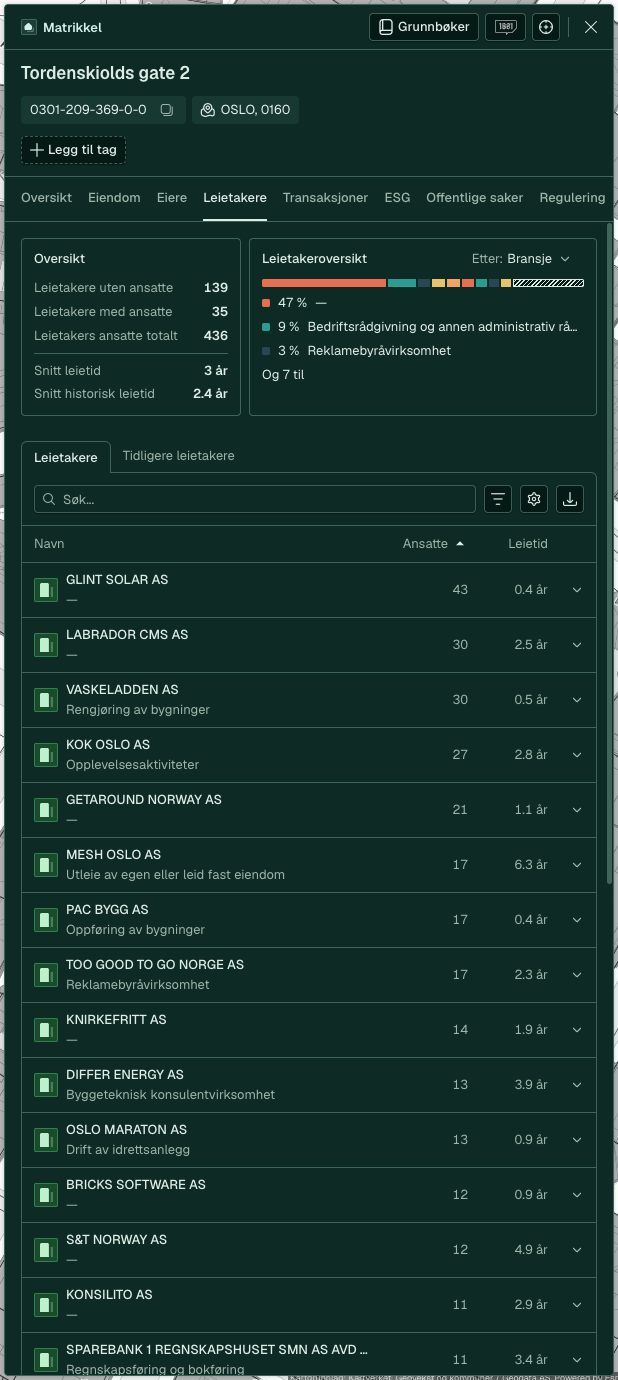Click the OSLO, 0160 location chip
The image size is (618, 1380).
pyautogui.click(x=245, y=110)
